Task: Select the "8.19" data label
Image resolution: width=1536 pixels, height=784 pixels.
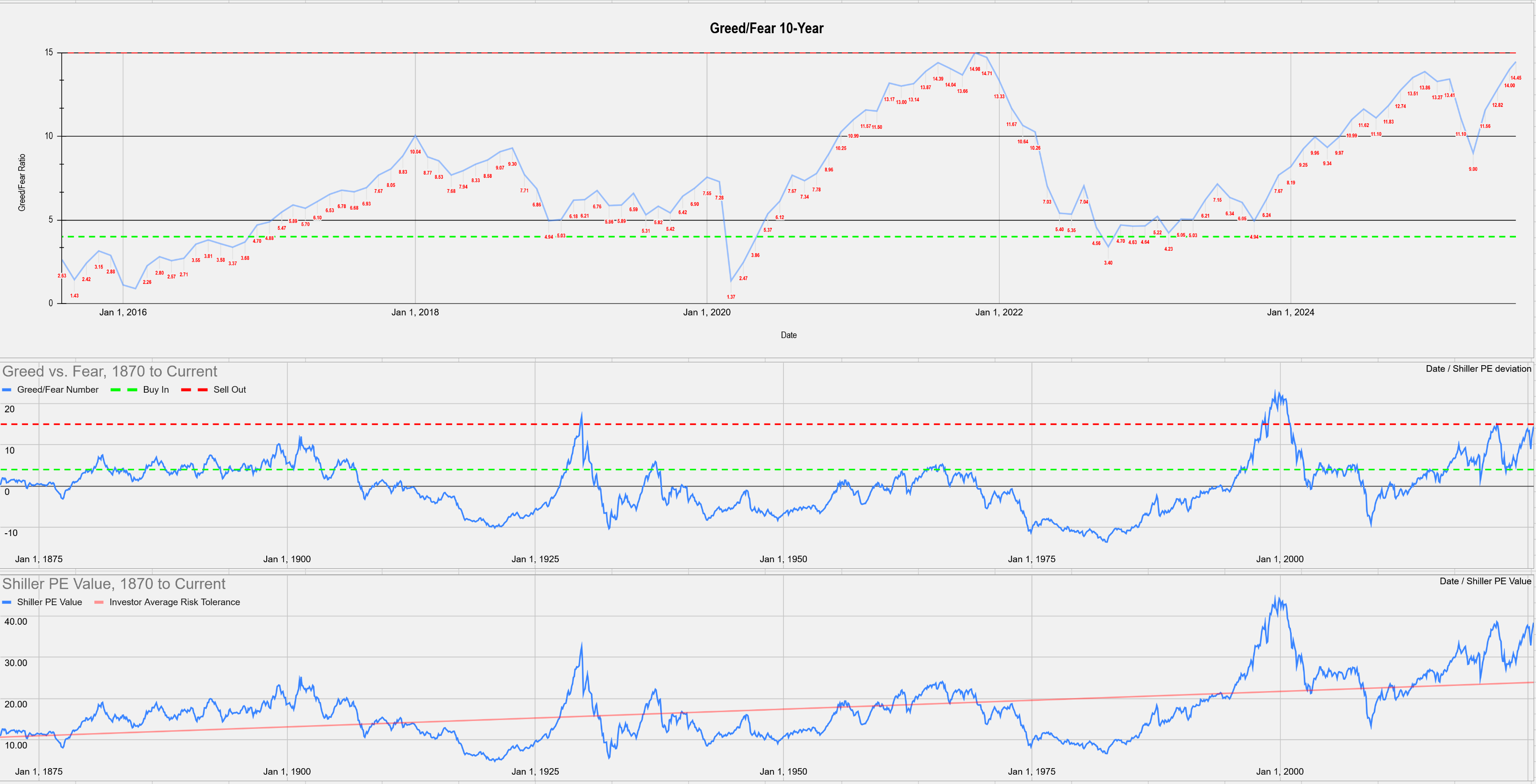Action: tap(1290, 183)
